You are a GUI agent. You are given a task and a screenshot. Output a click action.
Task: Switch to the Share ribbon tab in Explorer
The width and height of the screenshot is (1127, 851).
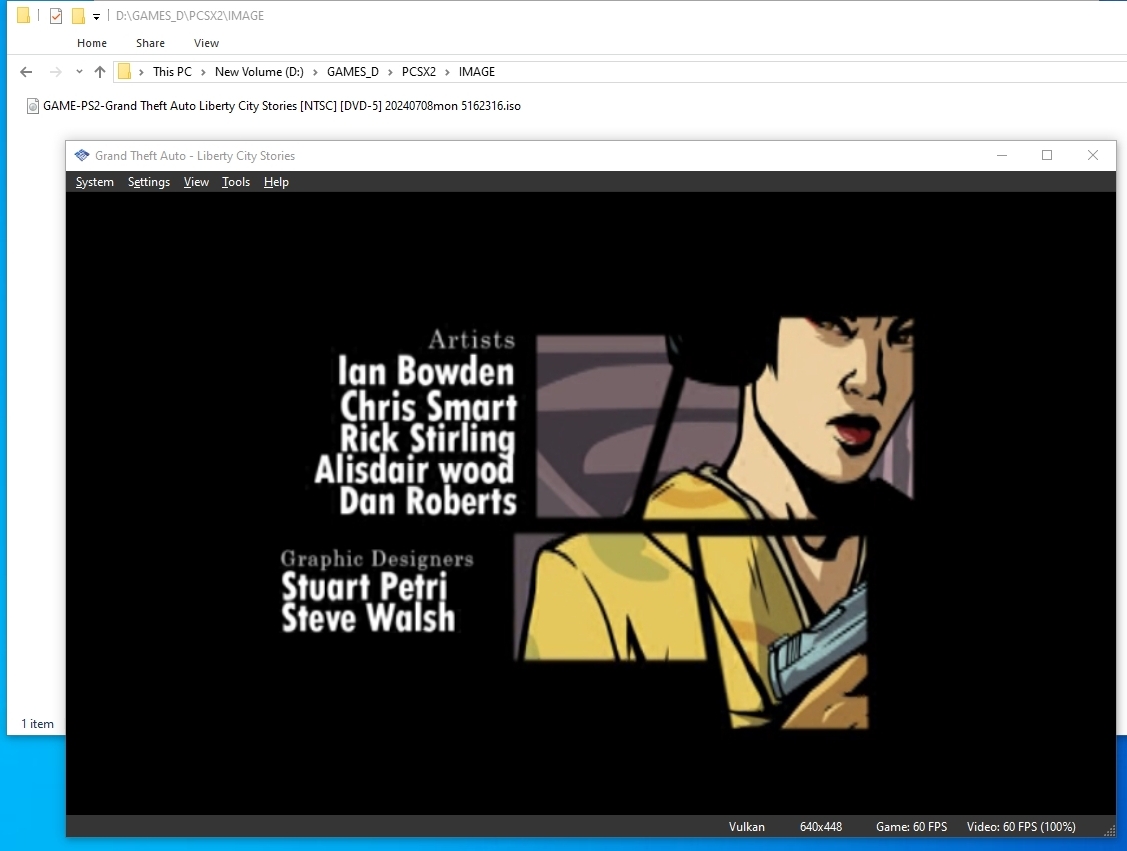150,43
